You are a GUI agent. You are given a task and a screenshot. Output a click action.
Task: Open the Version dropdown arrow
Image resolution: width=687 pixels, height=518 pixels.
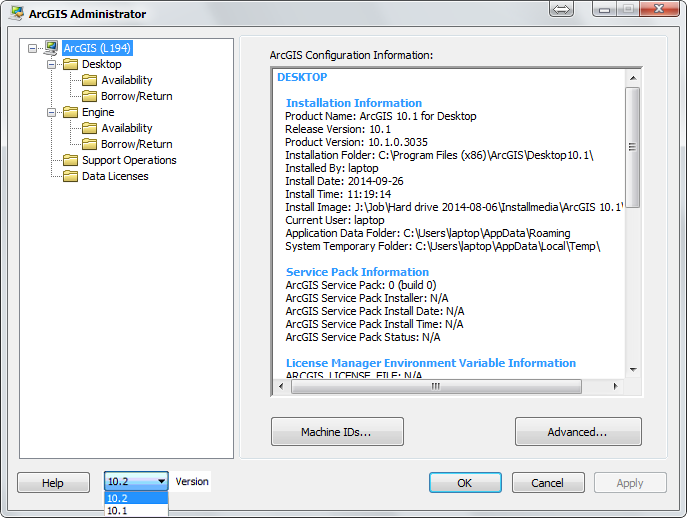click(158, 482)
